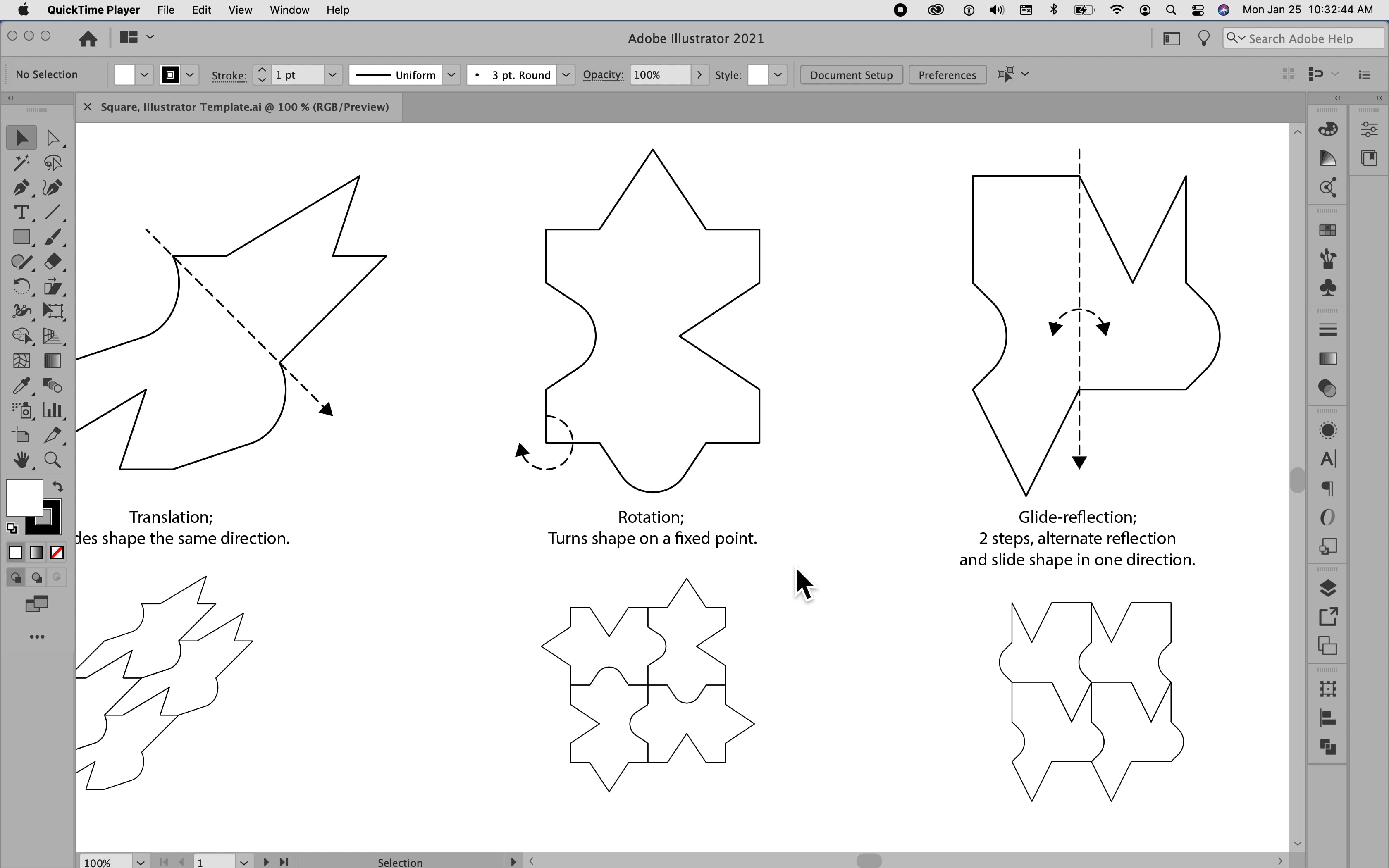Expand the Uniform variable width profile dropdown

451,75
